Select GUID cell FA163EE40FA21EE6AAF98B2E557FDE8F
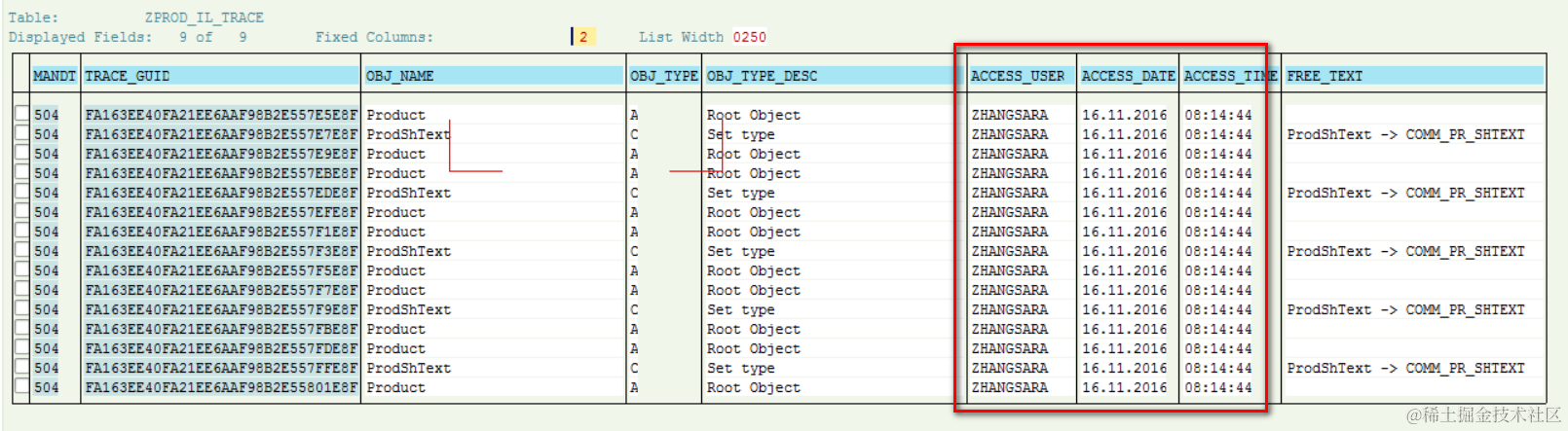Image resolution: width=1568 pixels, height=431 pixels. point(221,348)
